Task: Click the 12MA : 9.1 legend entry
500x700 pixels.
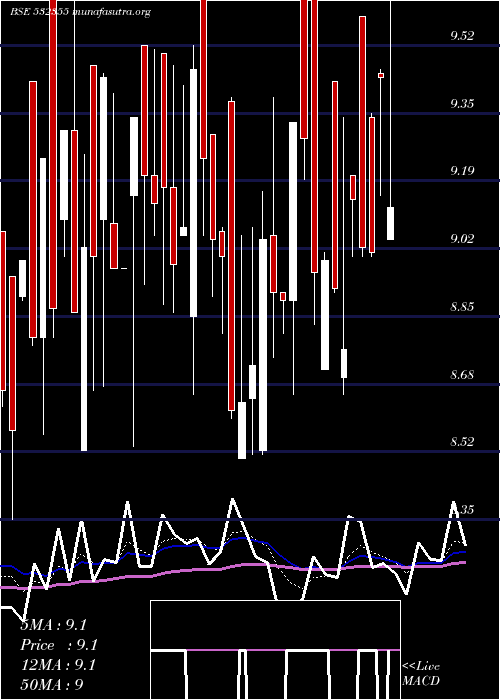Action: [x=58, y=665]
